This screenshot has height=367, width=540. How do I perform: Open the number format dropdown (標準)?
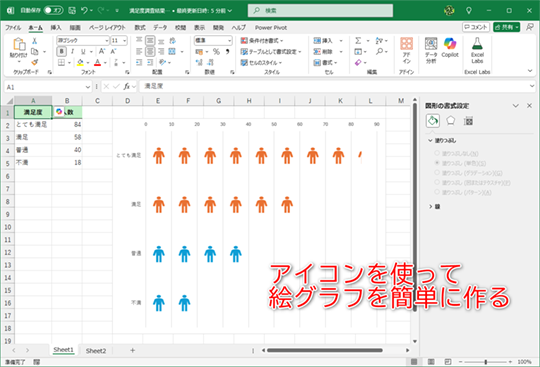click(229, 41)
